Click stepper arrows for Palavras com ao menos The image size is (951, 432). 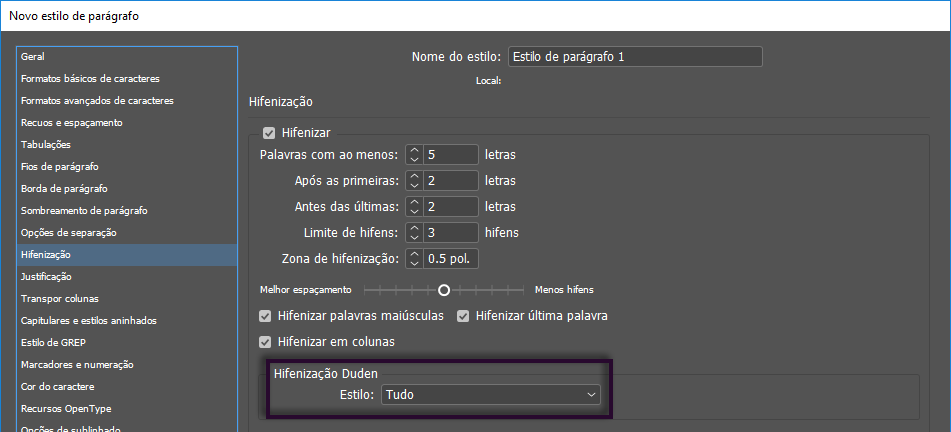[x=414, y=155]
